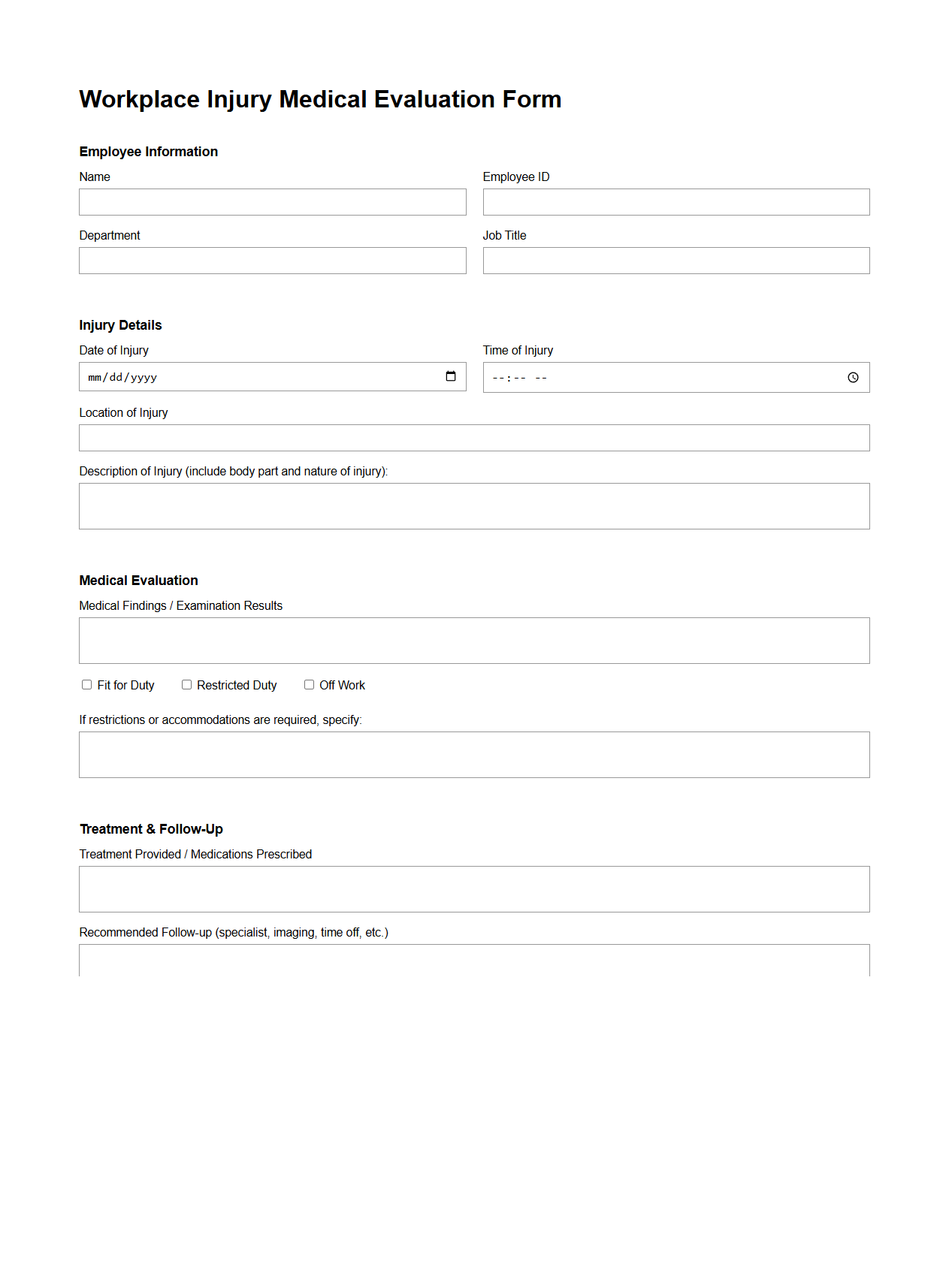Check the Fit for Duty checkbox
This screenshot has height=1288, width=949.
click(86, 684)
